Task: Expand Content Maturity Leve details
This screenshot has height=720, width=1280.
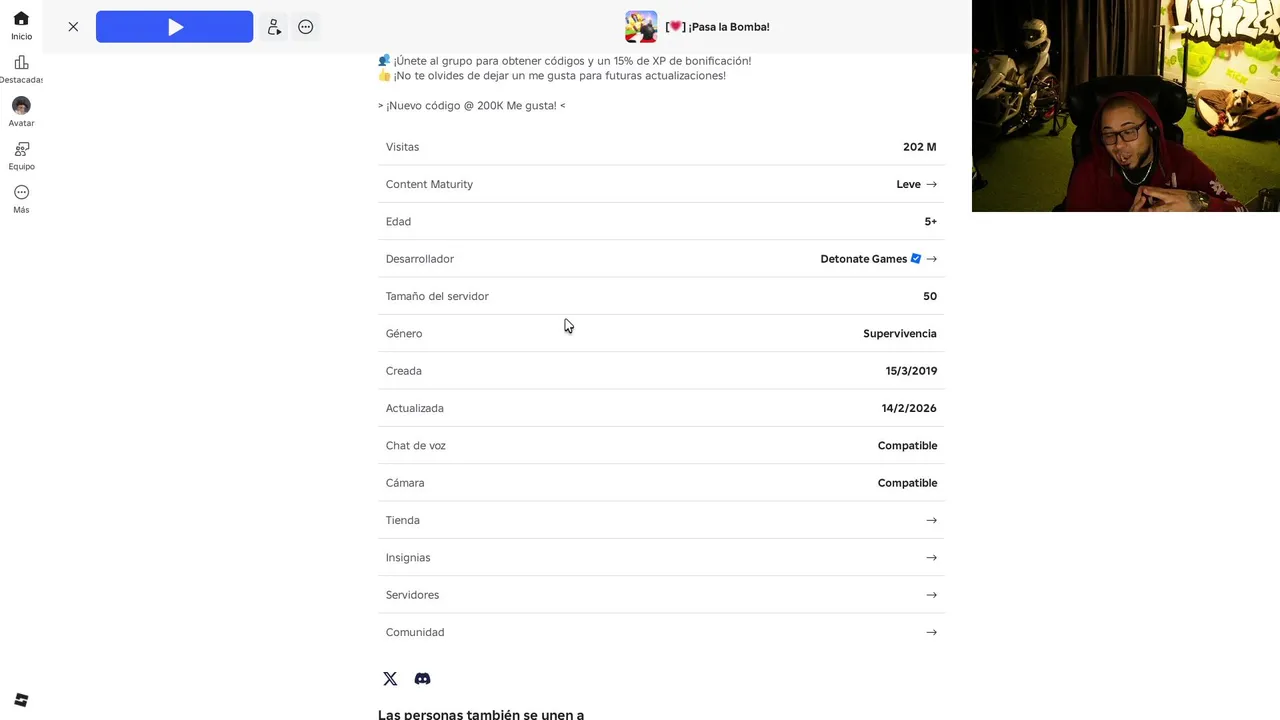Action: tap(916, 184)
